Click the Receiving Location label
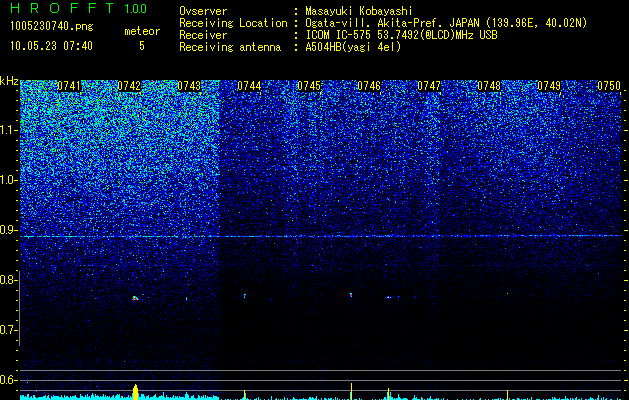This screenshot has width=629, height=400. (233, 23)
